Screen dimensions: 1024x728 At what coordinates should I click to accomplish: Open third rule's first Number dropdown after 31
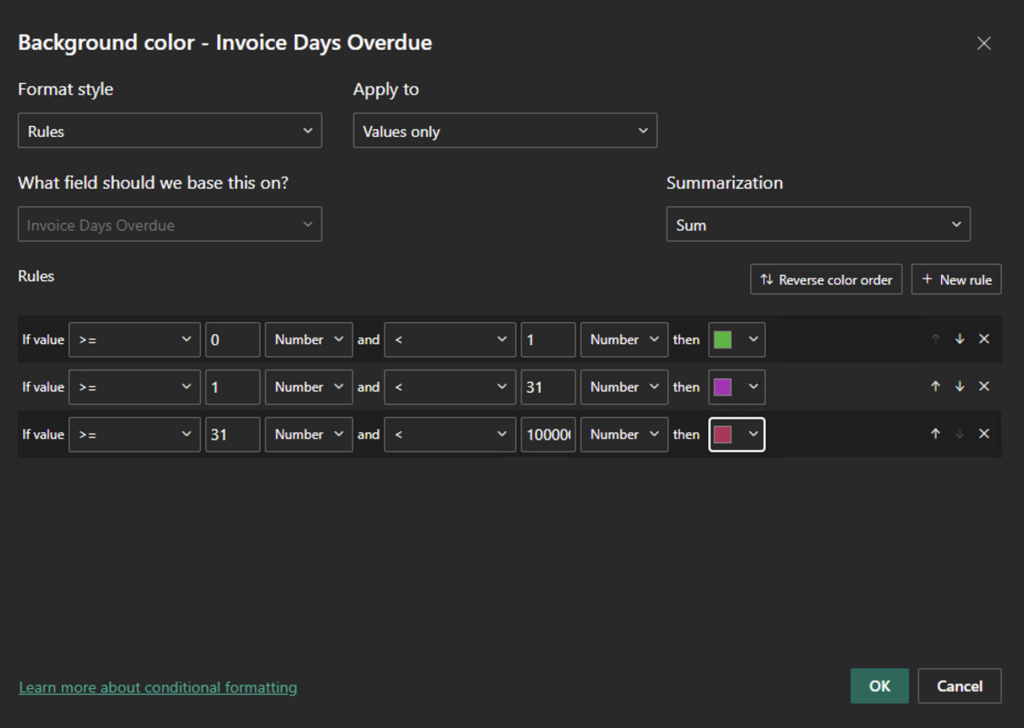click(309, 434)
